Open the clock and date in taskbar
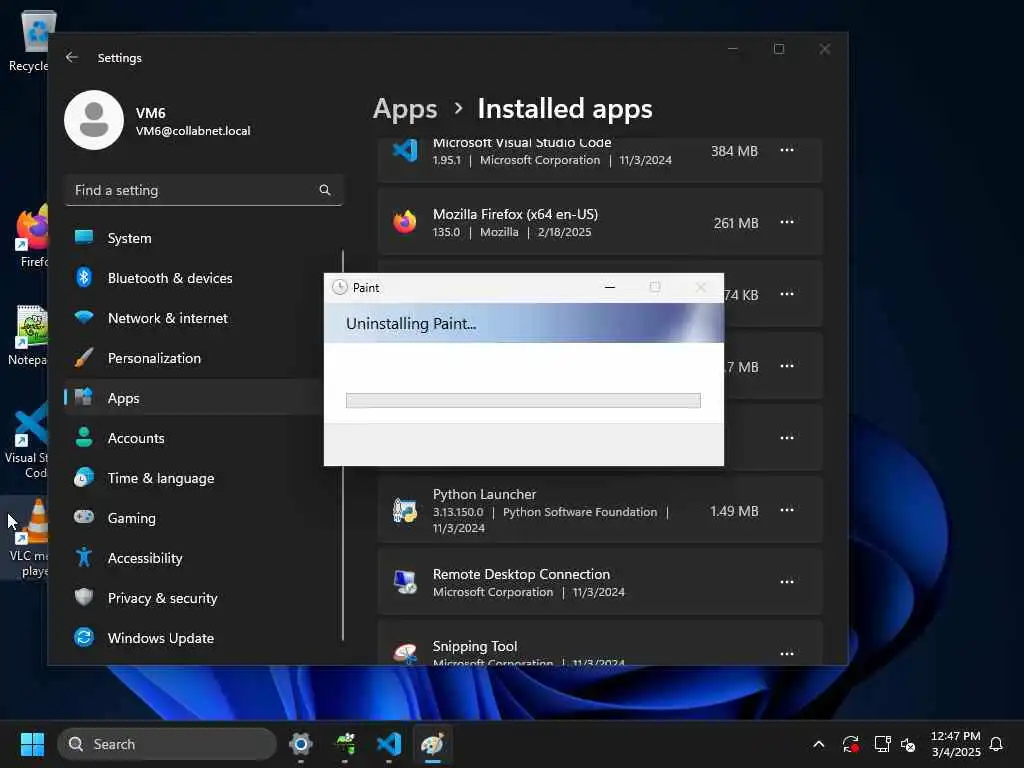The width and height of the screenshot is (1024, 768). [x=955, y=744]
